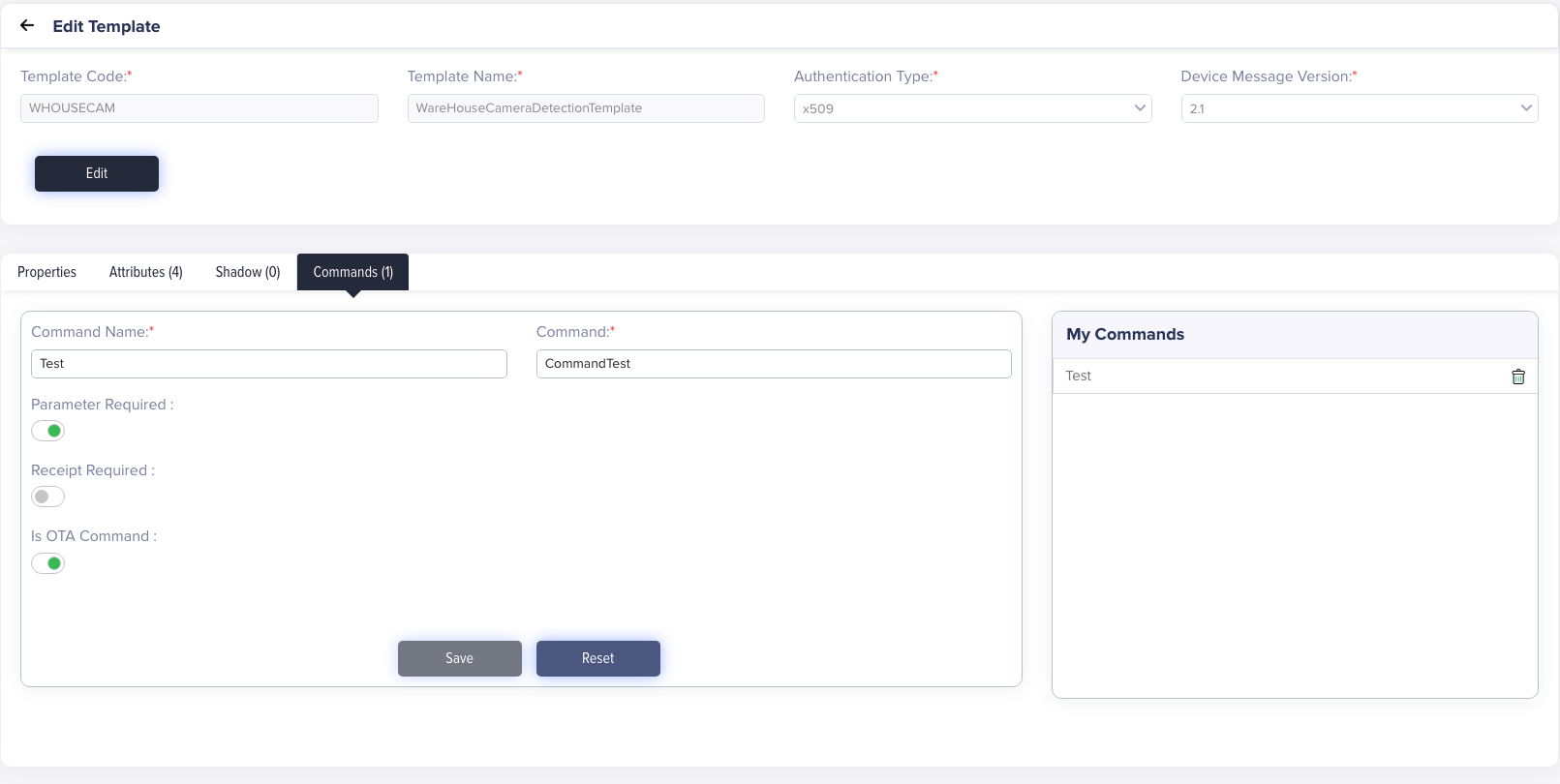Delete the Test command using trash icon

pyautogui.click(x=1517, y=377)
